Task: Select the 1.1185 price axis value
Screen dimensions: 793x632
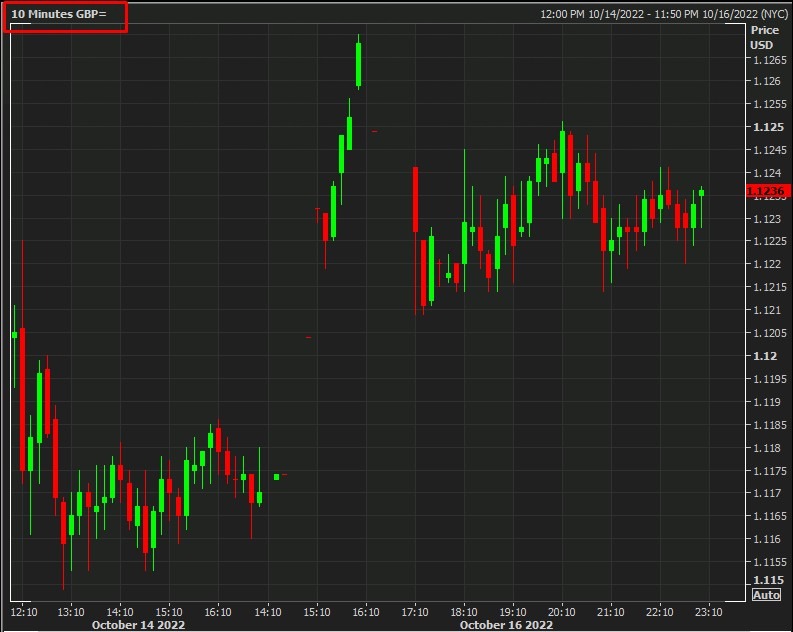Action: [770, 425]
